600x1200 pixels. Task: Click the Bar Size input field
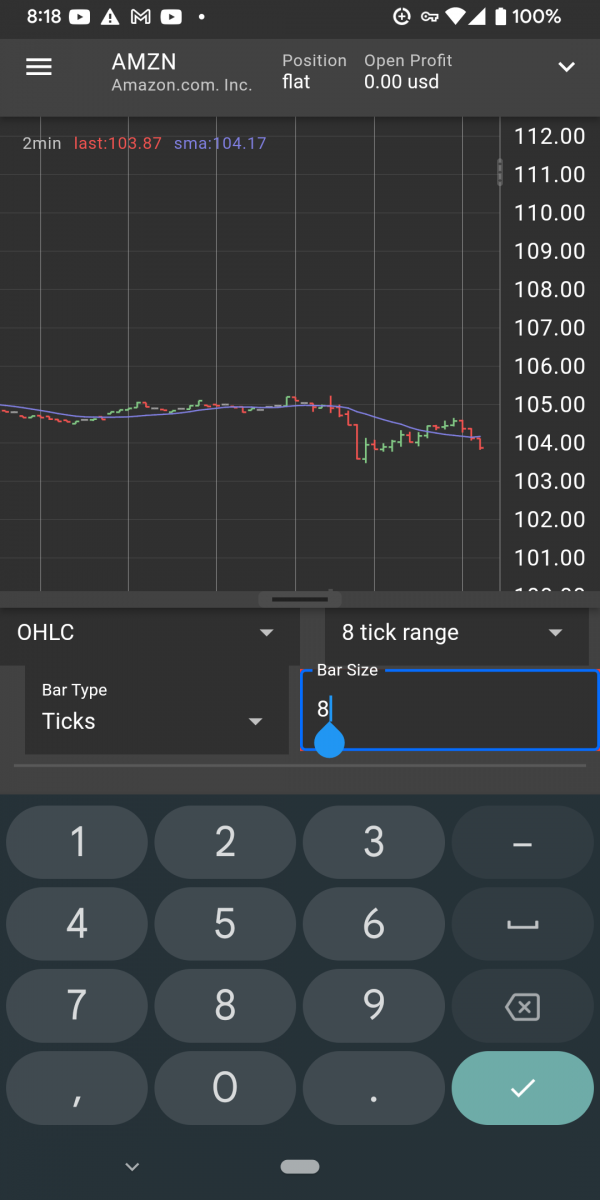click(x=450, y=710)
